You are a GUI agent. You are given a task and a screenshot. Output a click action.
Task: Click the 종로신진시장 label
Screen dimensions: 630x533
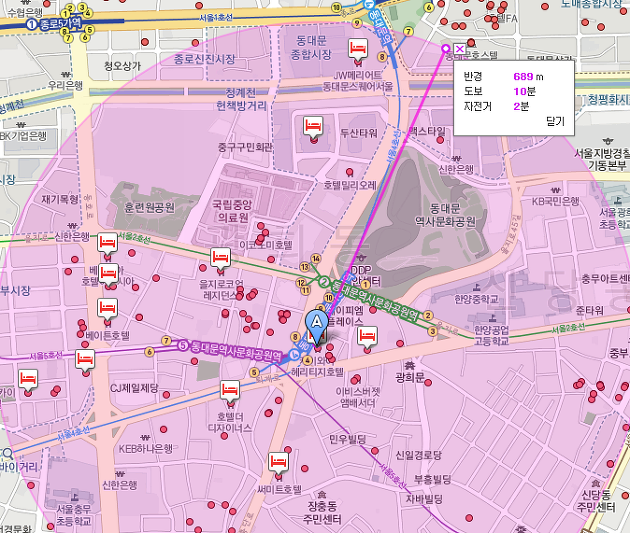[205, 59]
